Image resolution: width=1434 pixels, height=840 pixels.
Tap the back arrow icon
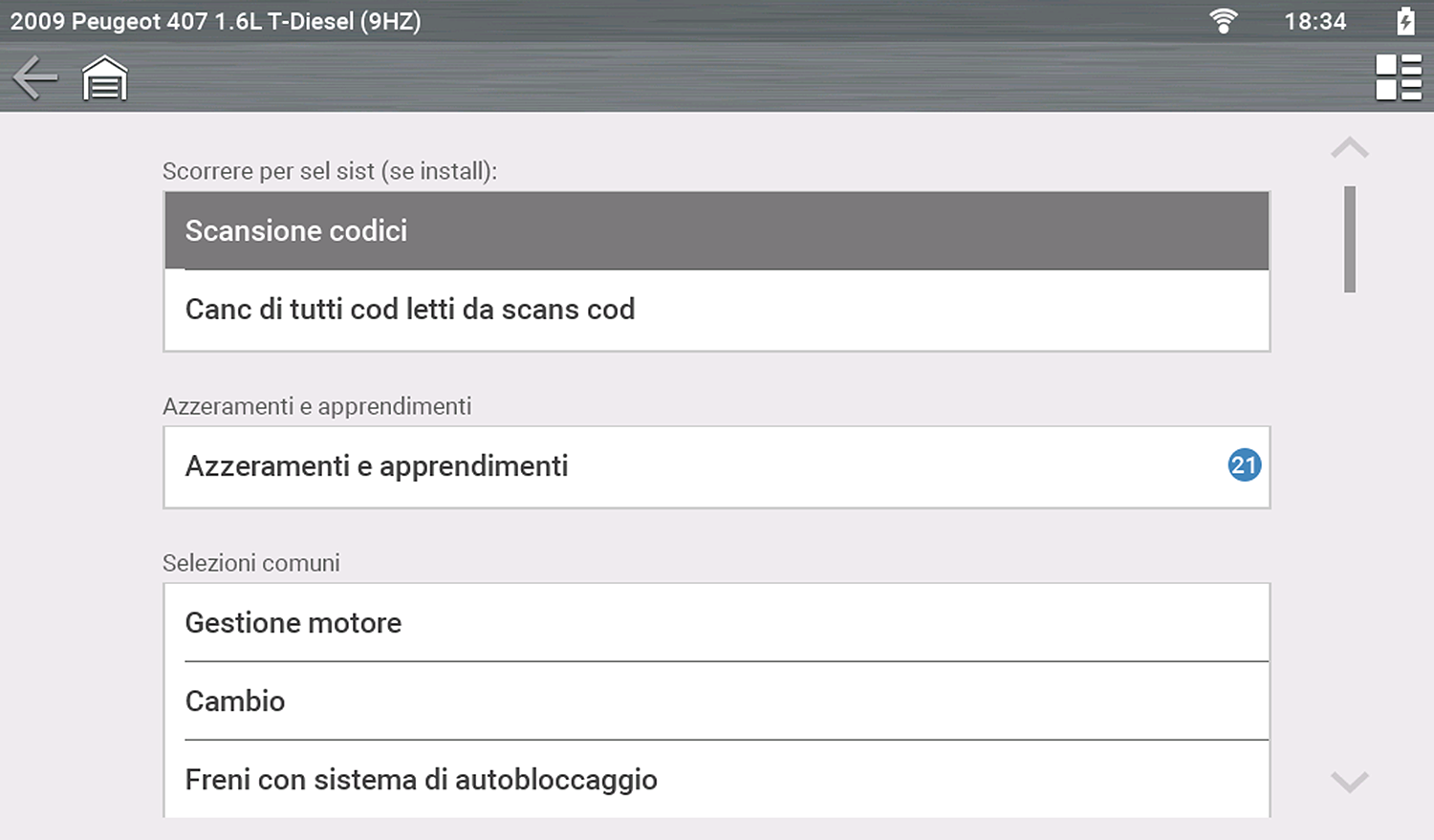coord(35,77)
